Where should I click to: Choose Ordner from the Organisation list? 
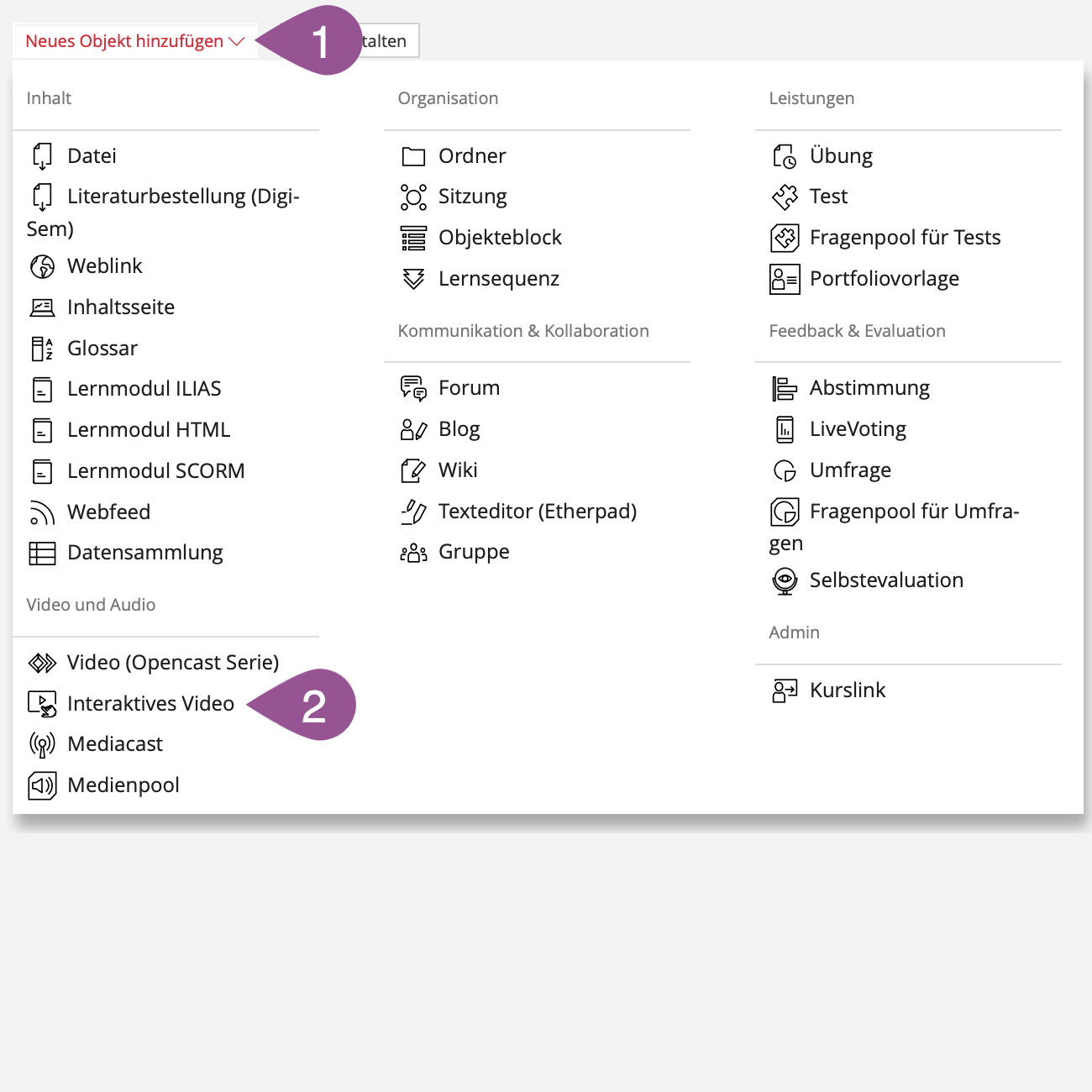point(472,156)
